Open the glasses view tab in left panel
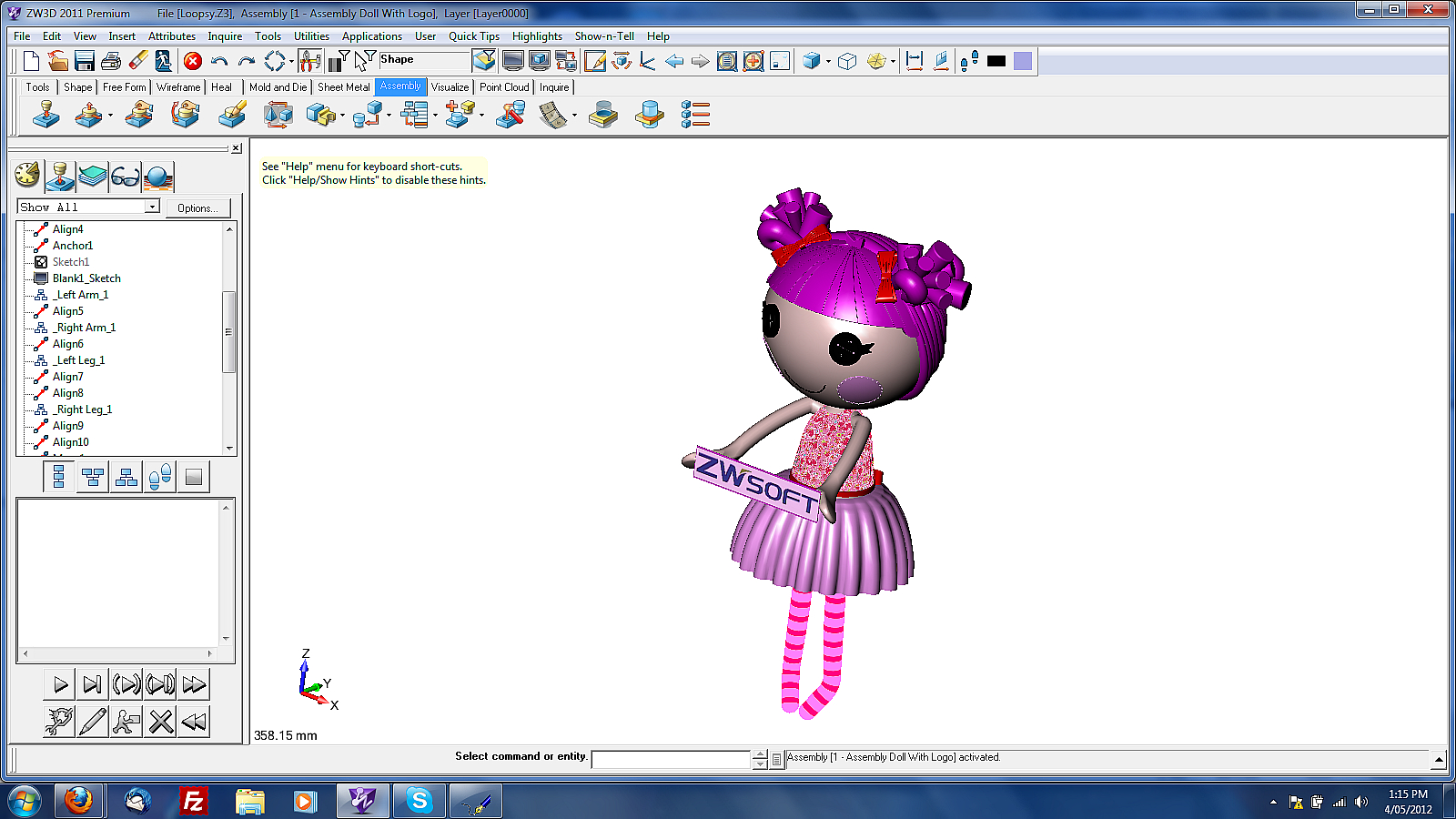This screenshot has width=1456, height=819. click(x=126, y=176)
